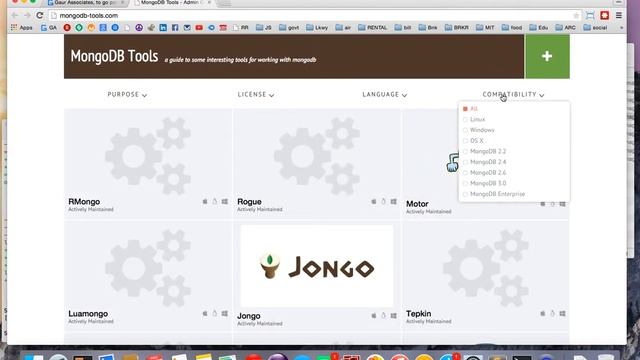Click the Linux penguin icon on RMongo card

pos(215,201)
